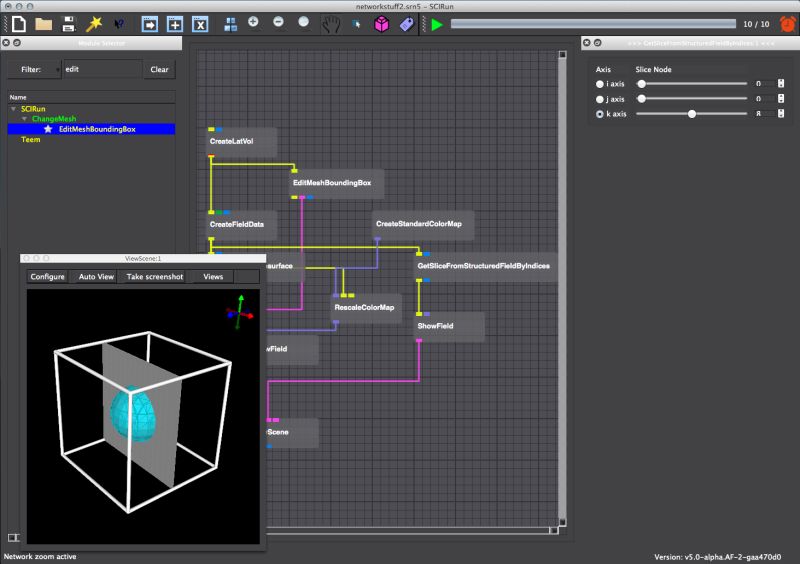Open a network from folder icon
This screenshot has width=800, height=564.
(43, 24)
